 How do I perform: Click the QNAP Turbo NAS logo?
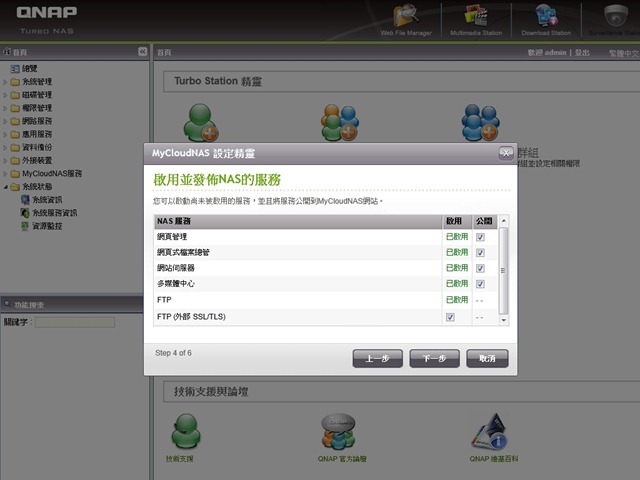47,19
